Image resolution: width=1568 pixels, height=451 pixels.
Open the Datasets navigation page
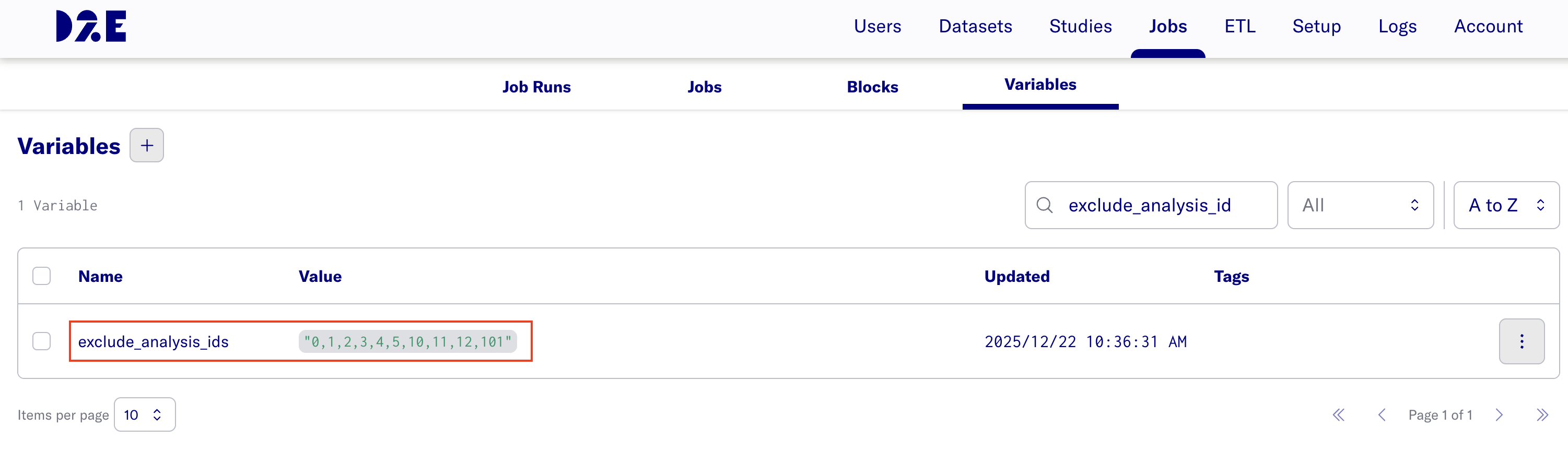pos(975,26)
